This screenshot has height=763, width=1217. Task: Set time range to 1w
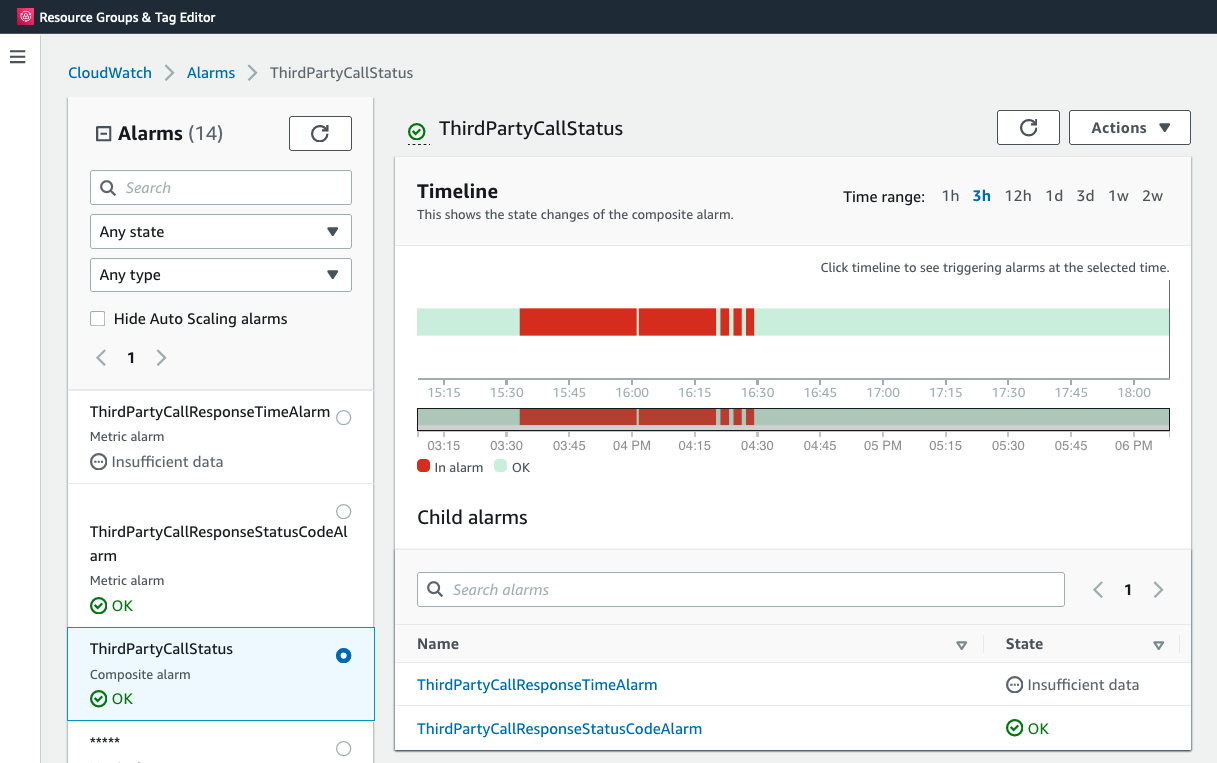click(x=1118, y=196)
